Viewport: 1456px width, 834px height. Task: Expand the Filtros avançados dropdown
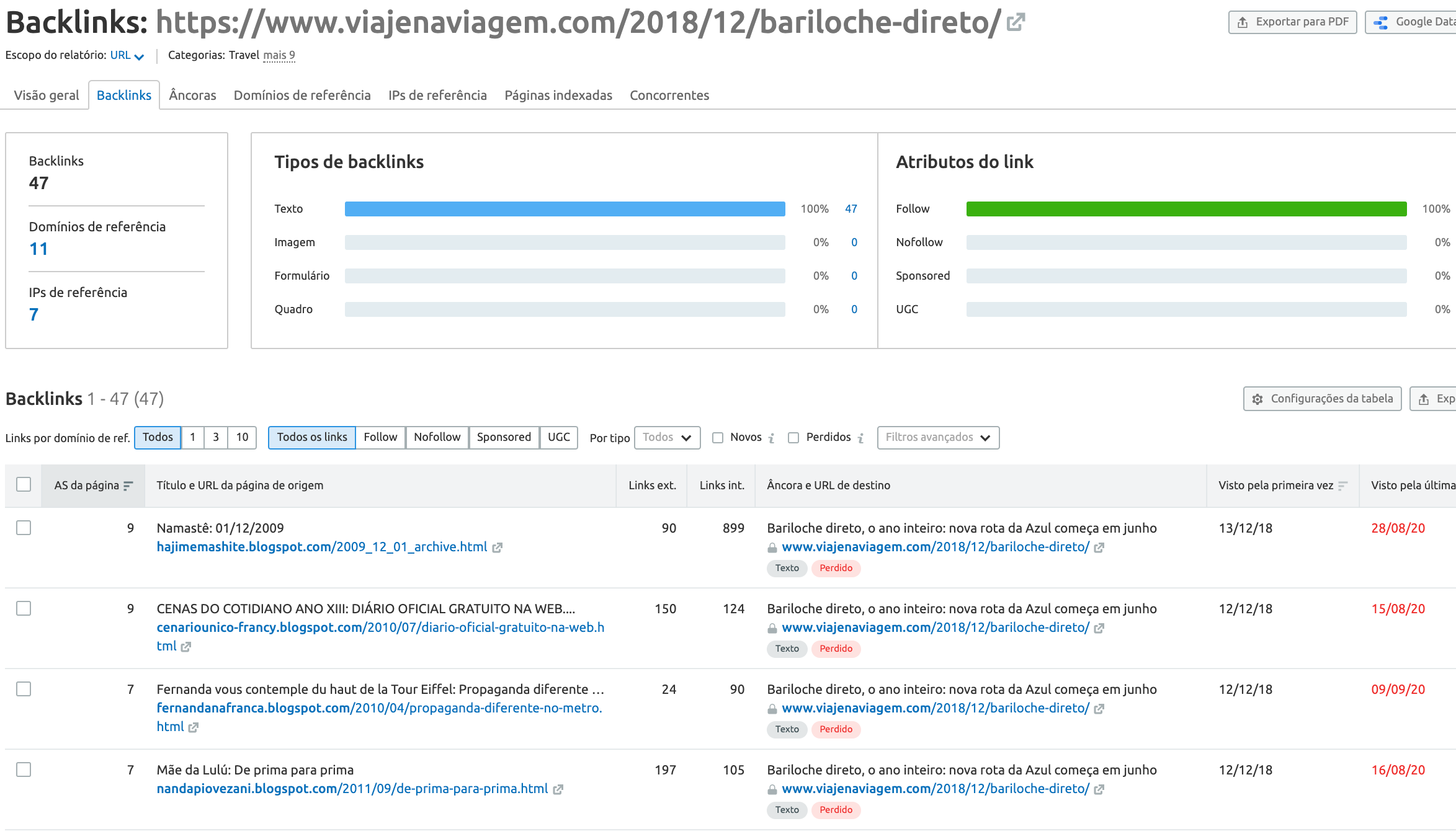937,438
